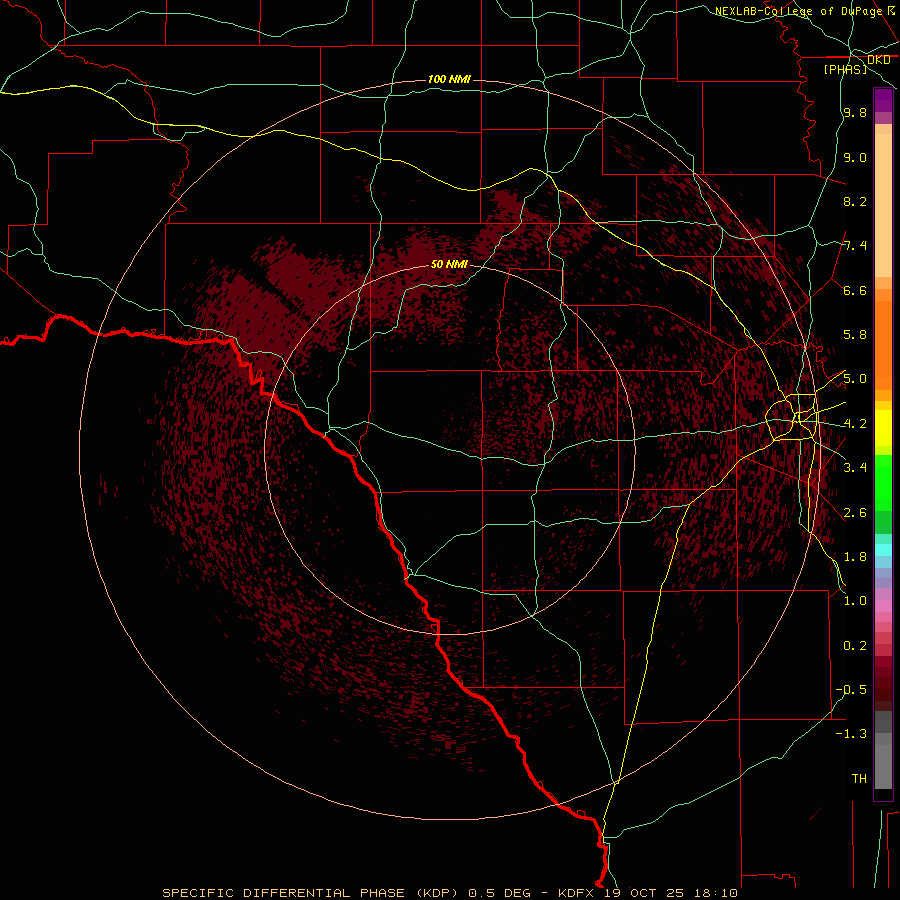
Task: Click the 2.6 value on the color scale
Action: 855,513
